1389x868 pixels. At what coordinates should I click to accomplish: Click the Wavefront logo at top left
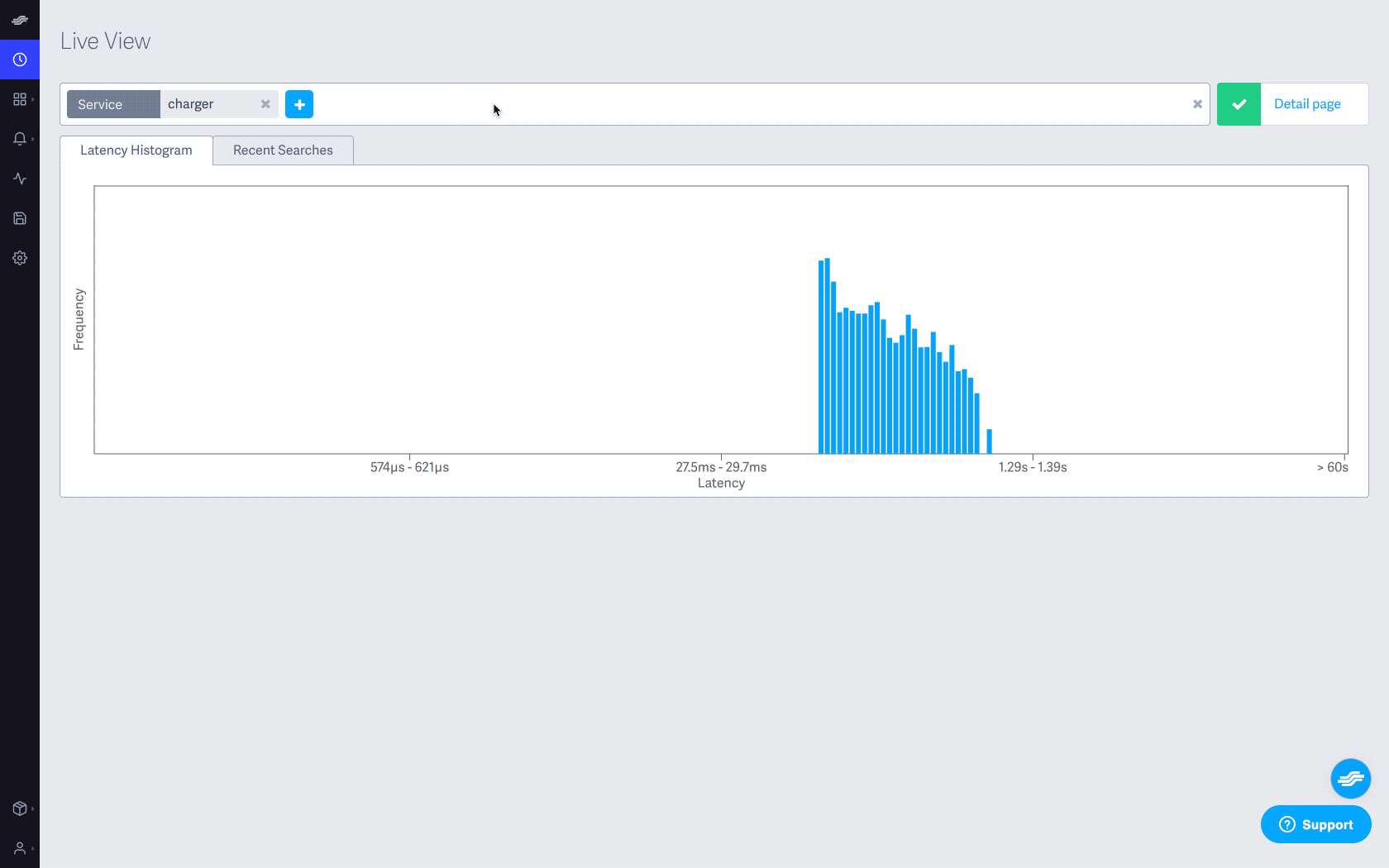click(20, 20)
